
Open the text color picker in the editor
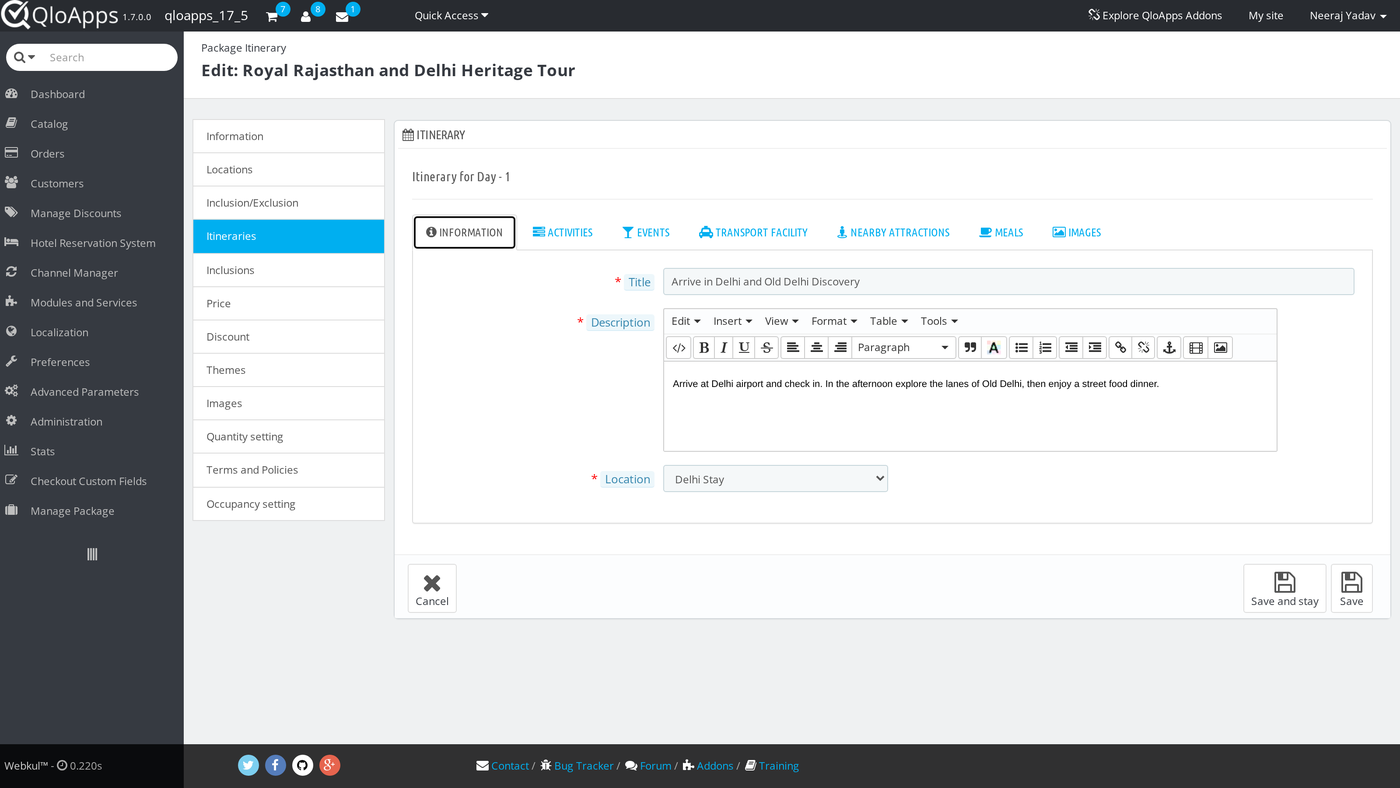click(994, 347)
